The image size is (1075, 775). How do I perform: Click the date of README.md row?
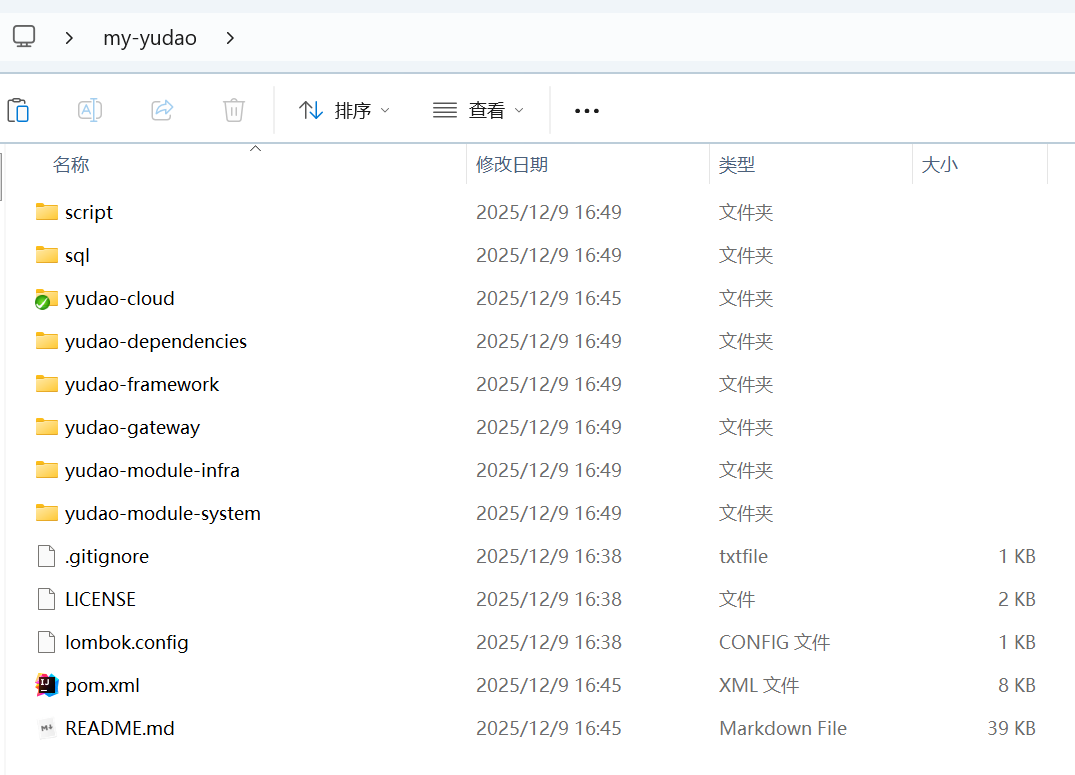click(x=549, y=728)
